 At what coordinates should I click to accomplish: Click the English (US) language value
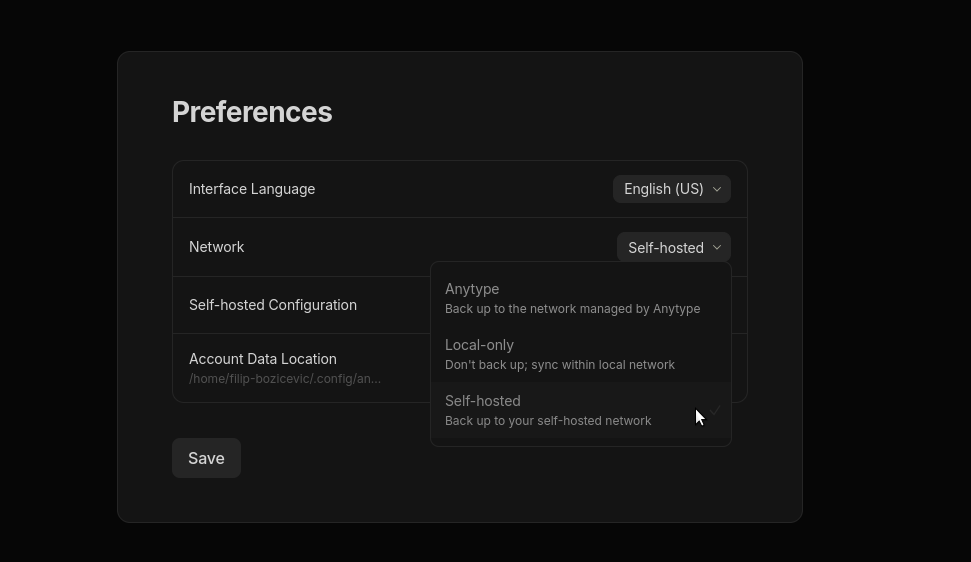pos(663,189)
